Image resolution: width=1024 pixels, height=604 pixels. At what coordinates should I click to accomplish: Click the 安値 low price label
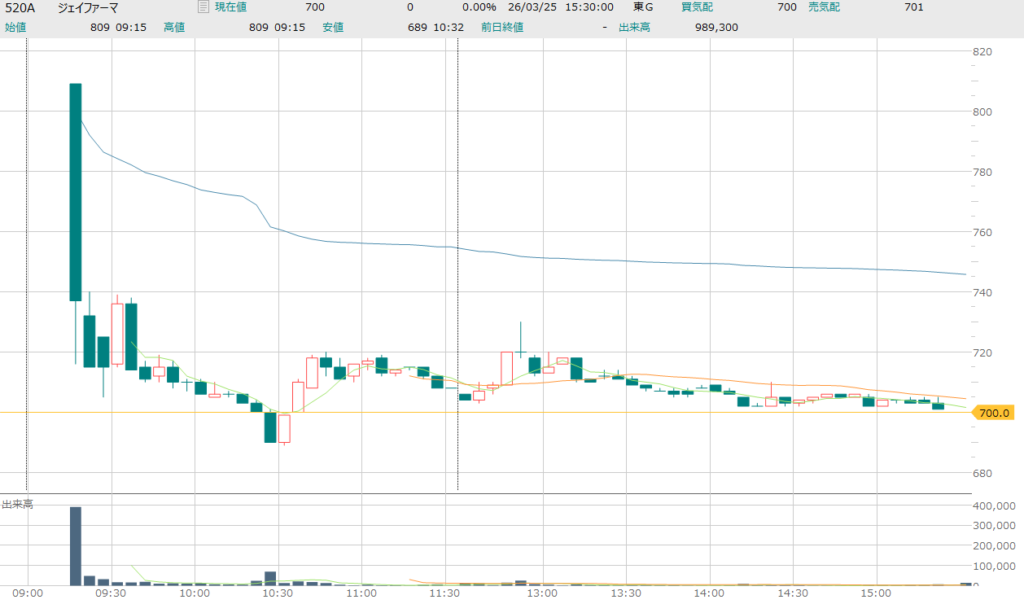pyautogui.click(x=333, y=27)
